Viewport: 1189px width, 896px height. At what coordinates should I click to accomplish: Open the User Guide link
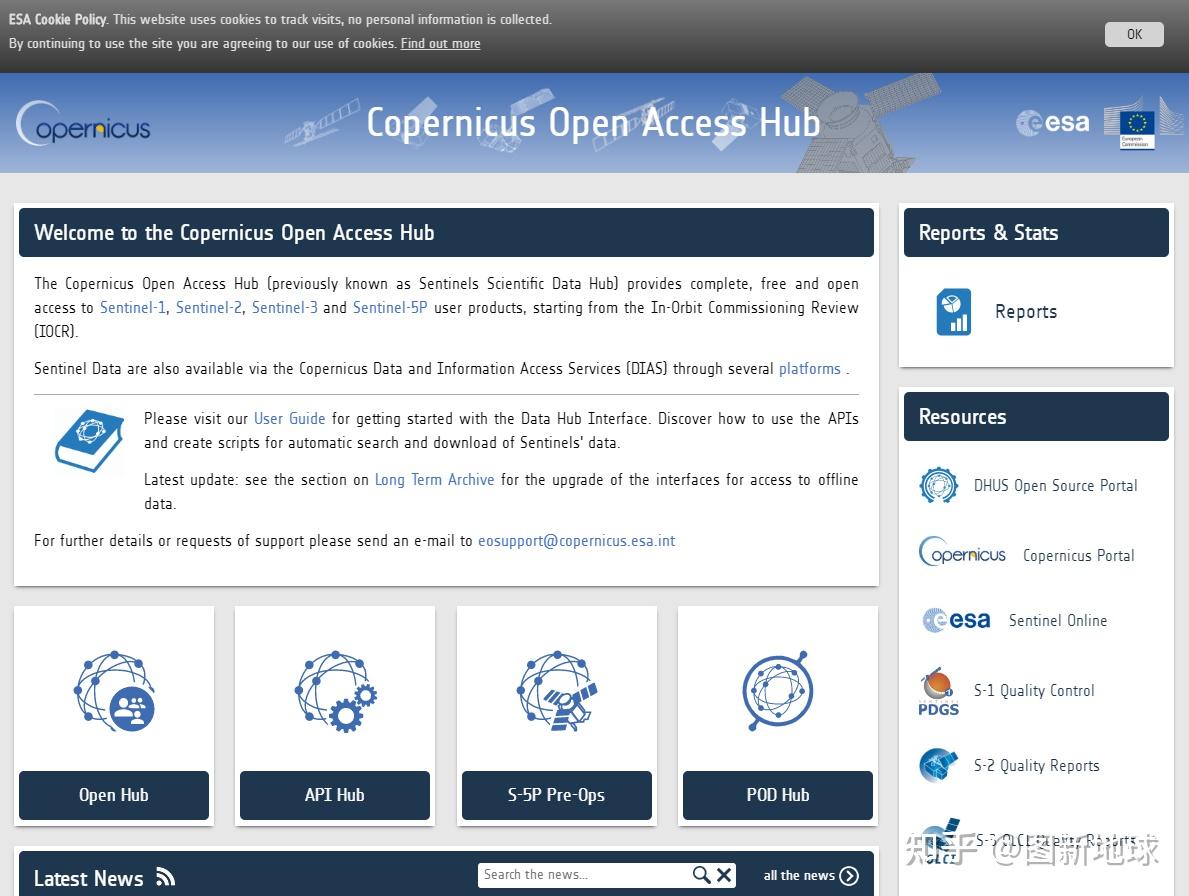tap(290, 418)
